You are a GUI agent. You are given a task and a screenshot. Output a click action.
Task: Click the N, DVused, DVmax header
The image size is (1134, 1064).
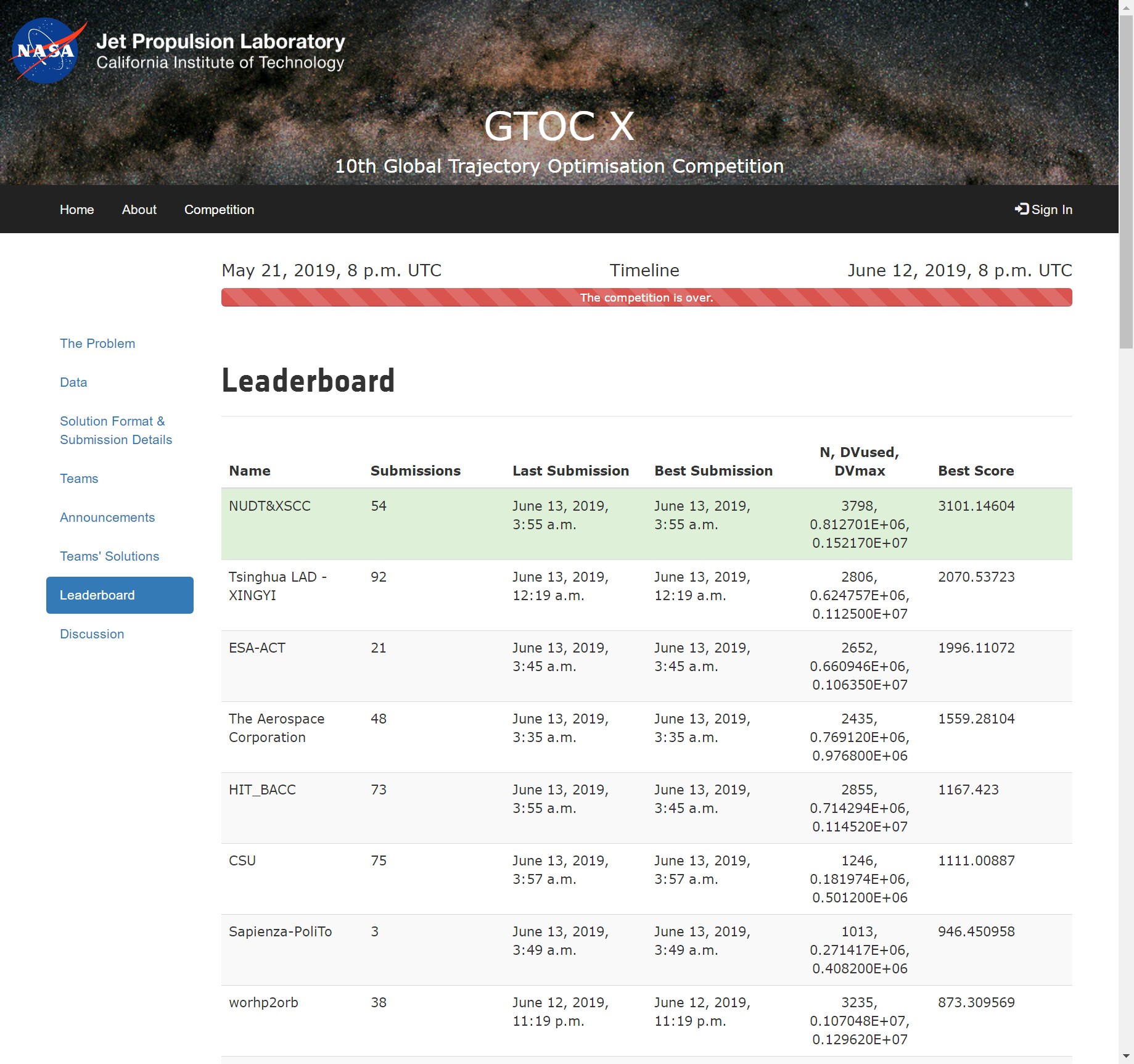(860, 461)
